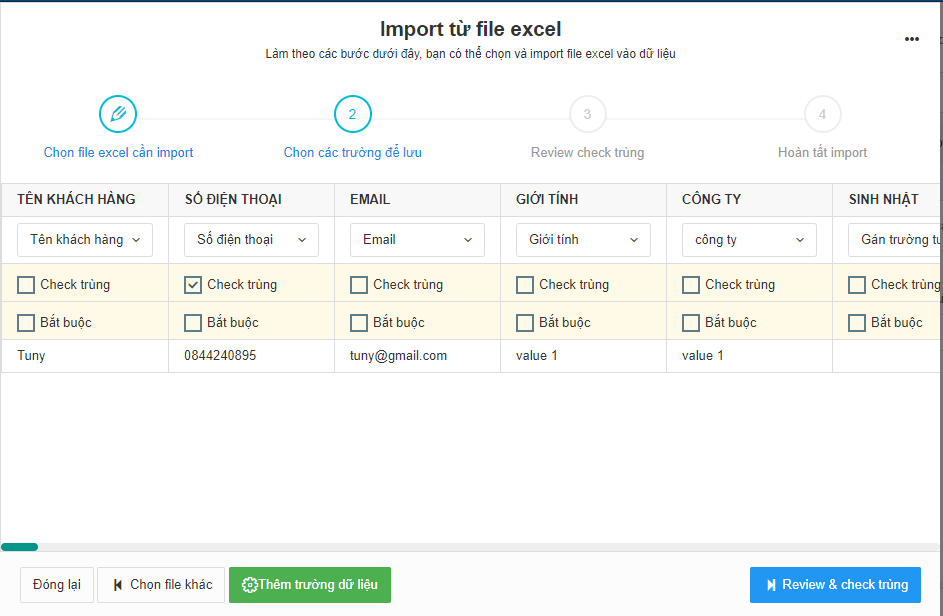The image size is (943, 616).
Task: Click skip-back icon on Chọn file khác
Action: (118, 585)
